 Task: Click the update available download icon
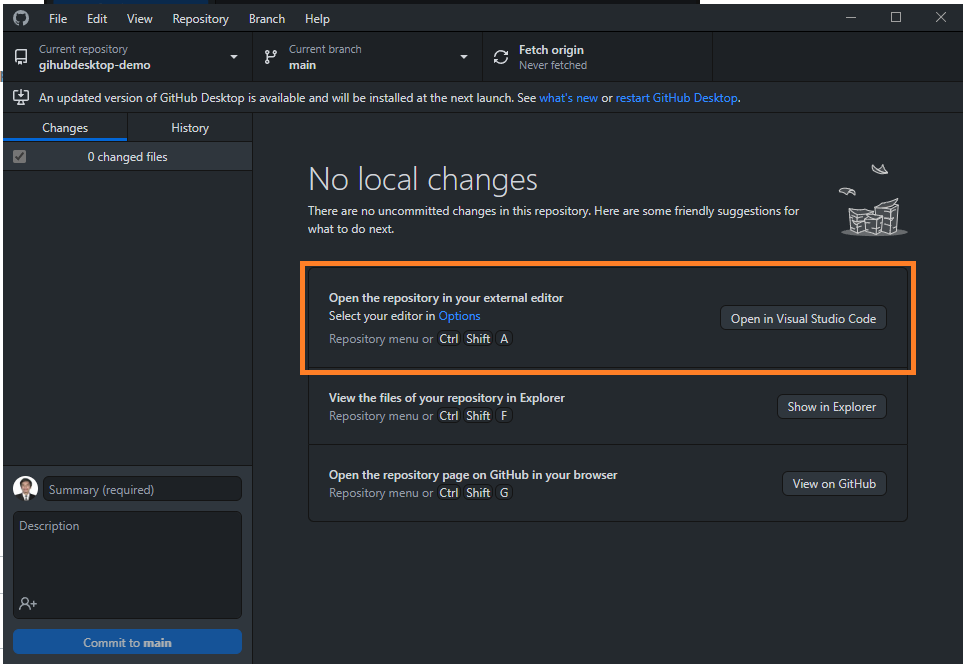click(x=21, y=97)
